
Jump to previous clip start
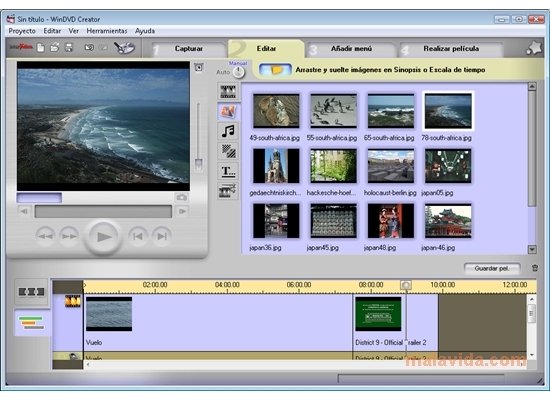click(138, 236)
